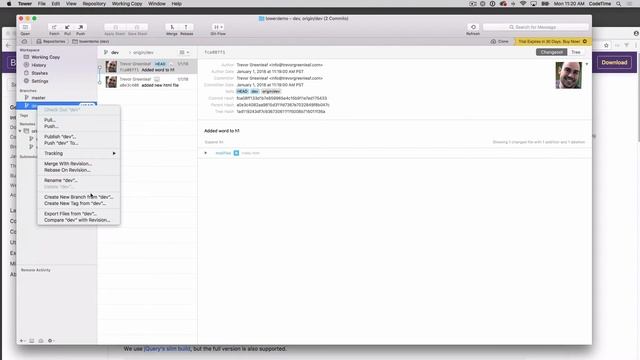Click Download button in browser window

[614, 62]
